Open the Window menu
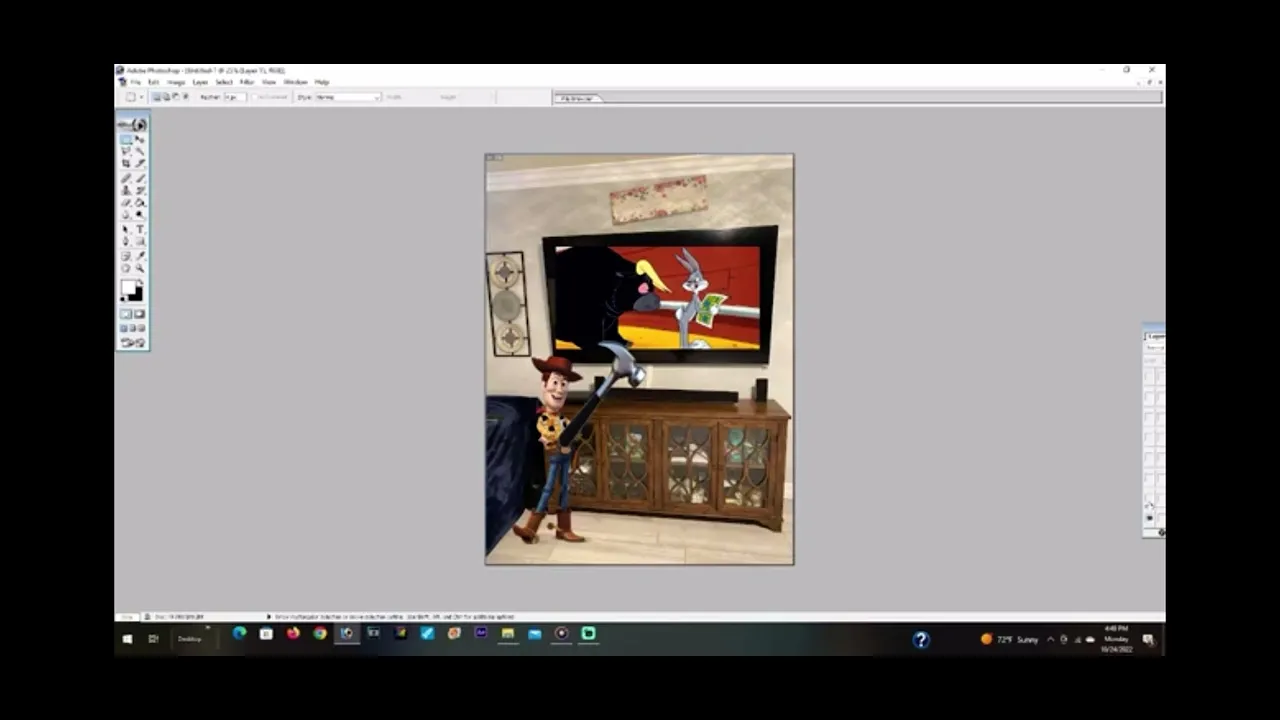This screenshot has width=1280, height=720. point(296,82)
